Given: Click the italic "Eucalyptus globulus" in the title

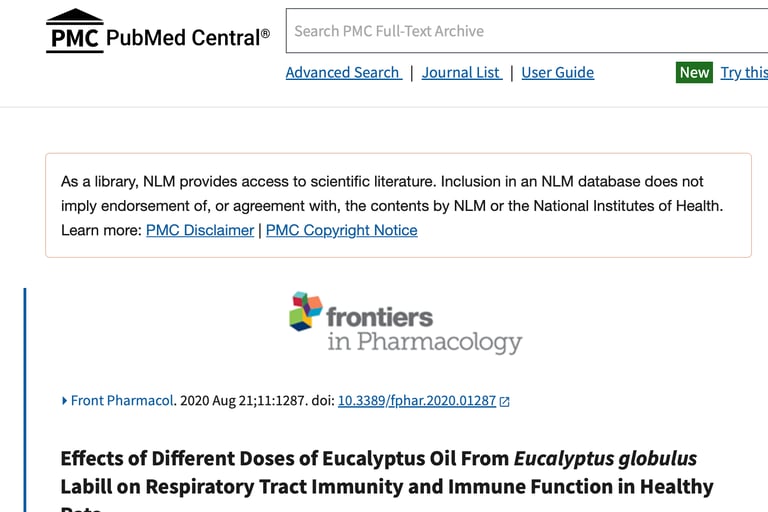Looking at the screenshot, I should (x=605, y=459).
